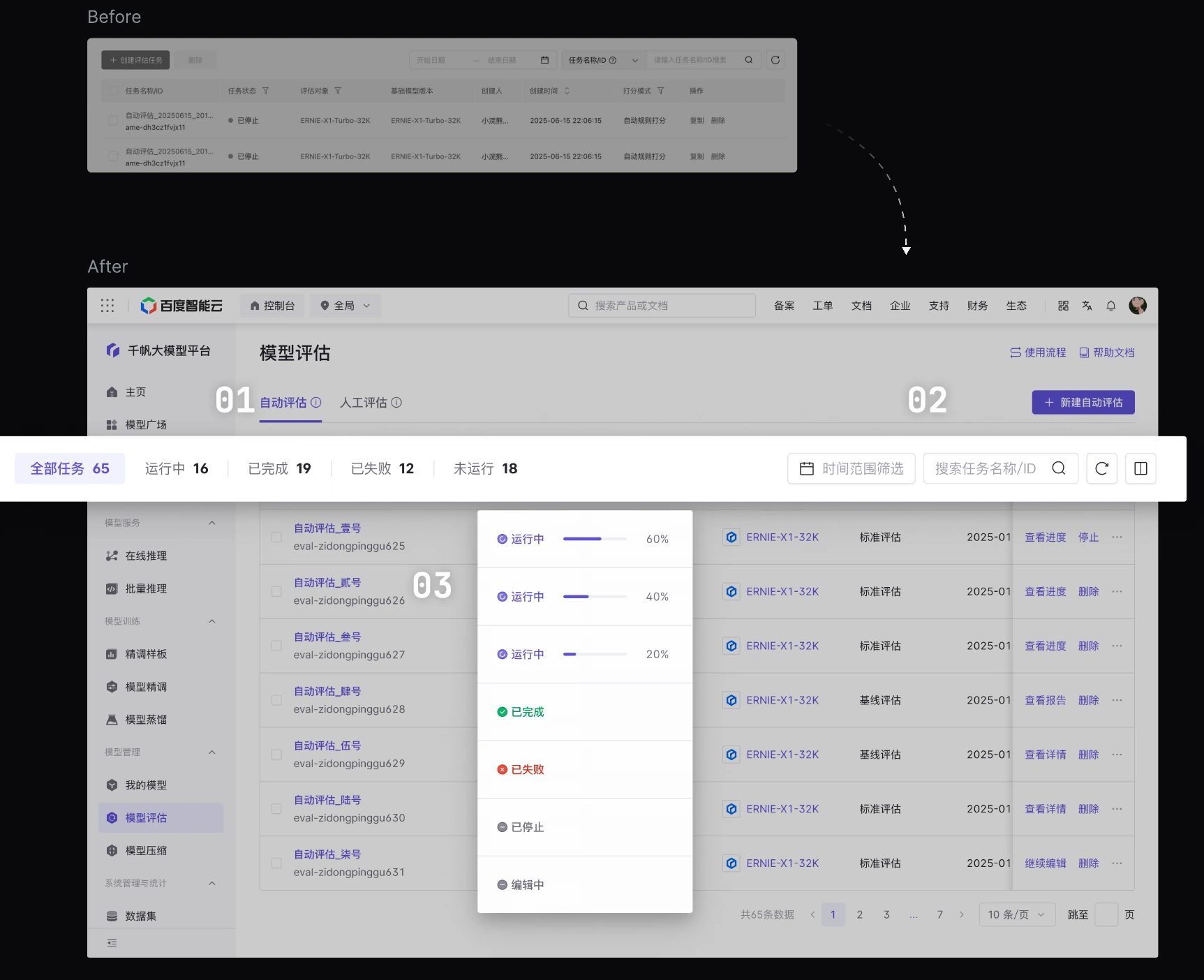This screenshot has height=980, width=1204.
Task: Open the notification bell
Action: click(1111, 306)
